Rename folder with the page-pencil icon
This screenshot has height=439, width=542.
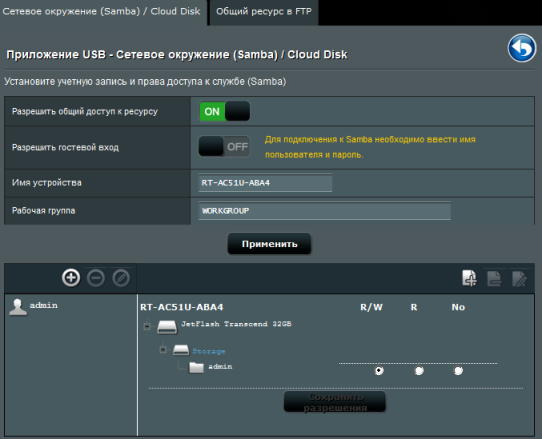(x=520, y=279)
